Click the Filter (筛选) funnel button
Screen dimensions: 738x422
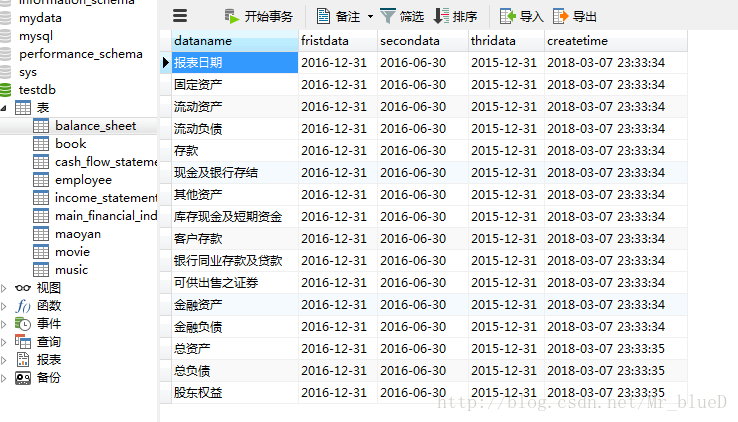[401, 16]
